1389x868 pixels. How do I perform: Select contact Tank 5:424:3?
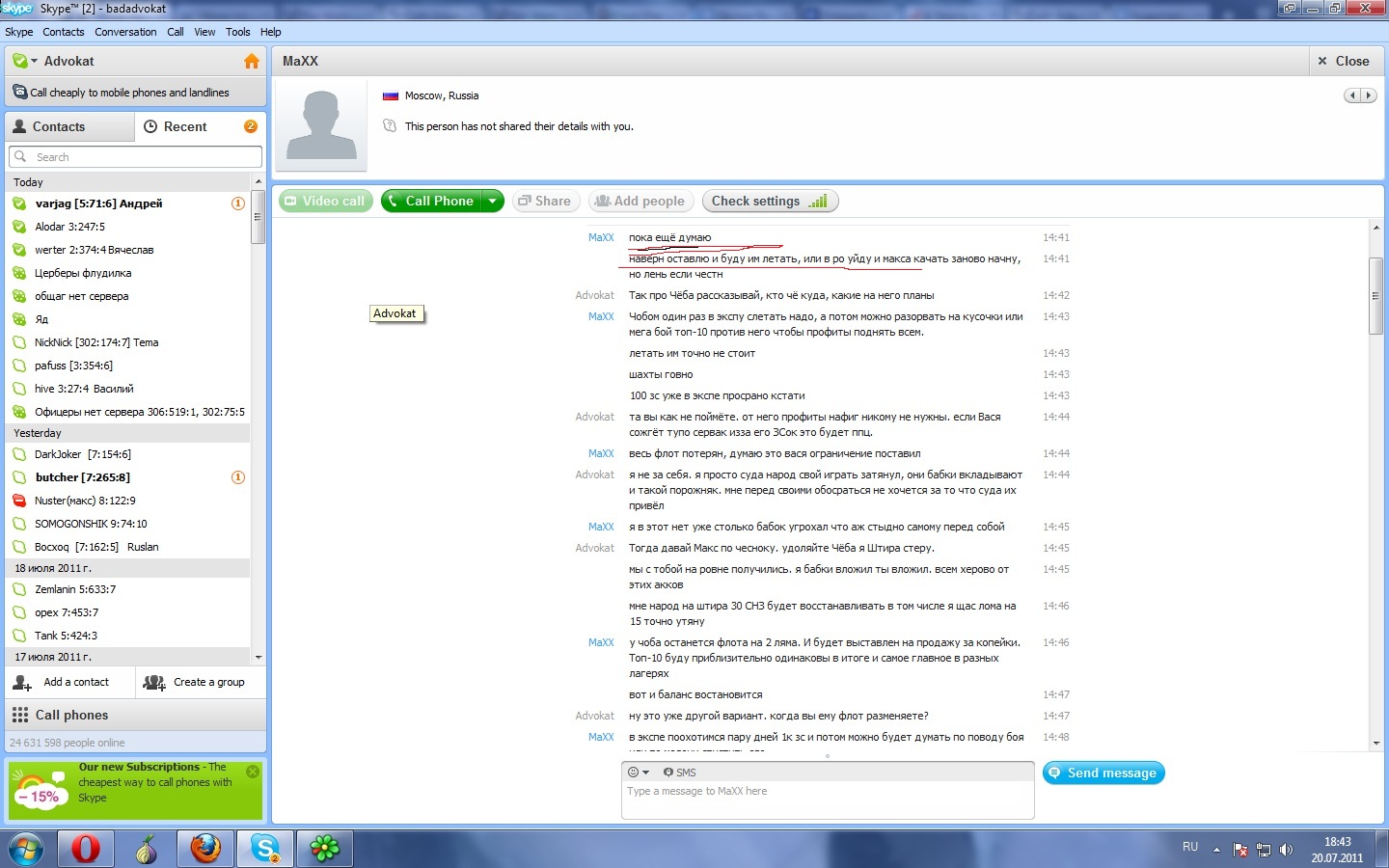[128, 636]
